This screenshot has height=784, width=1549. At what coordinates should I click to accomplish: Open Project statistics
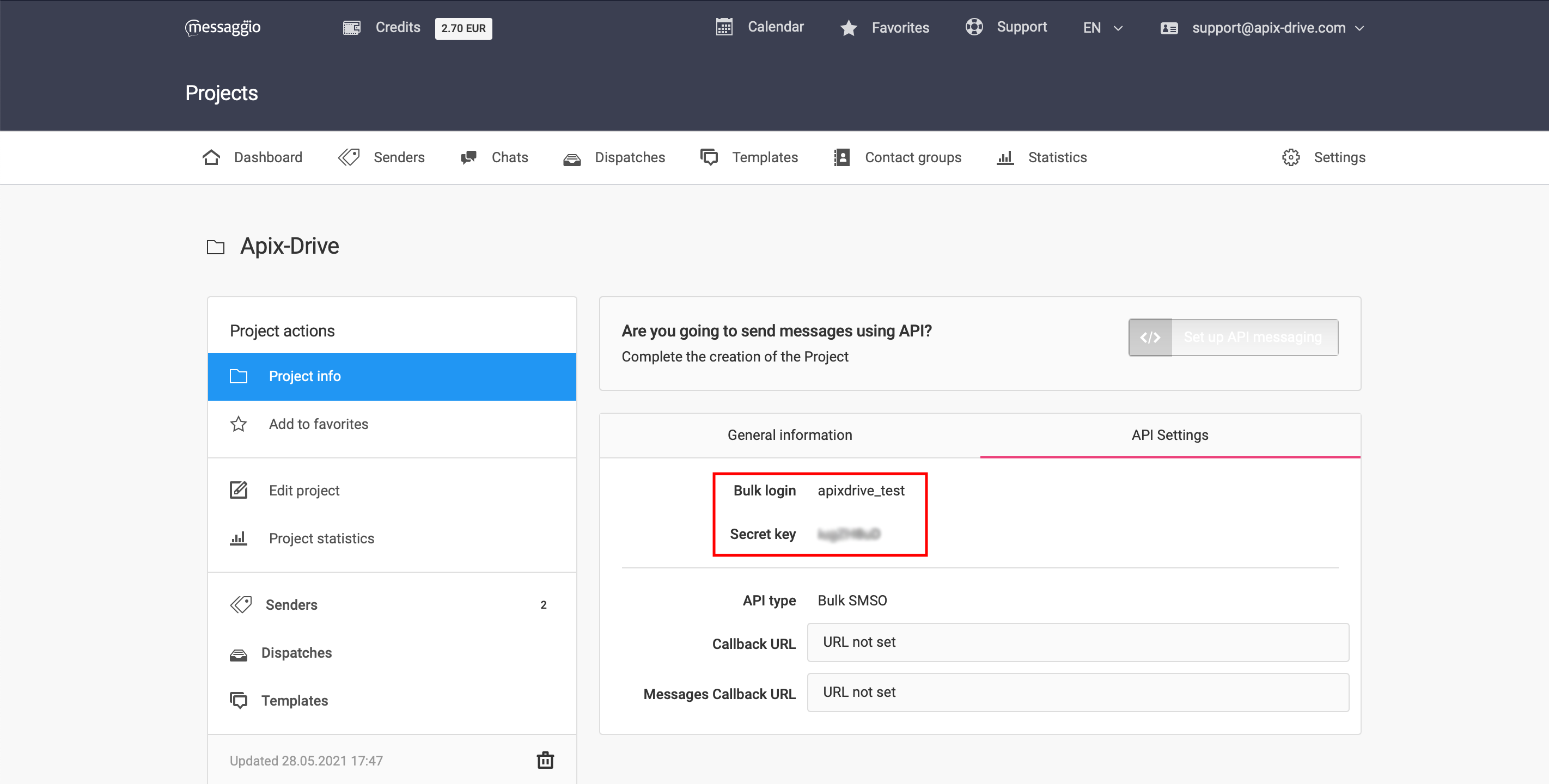(x=321, y=538)
